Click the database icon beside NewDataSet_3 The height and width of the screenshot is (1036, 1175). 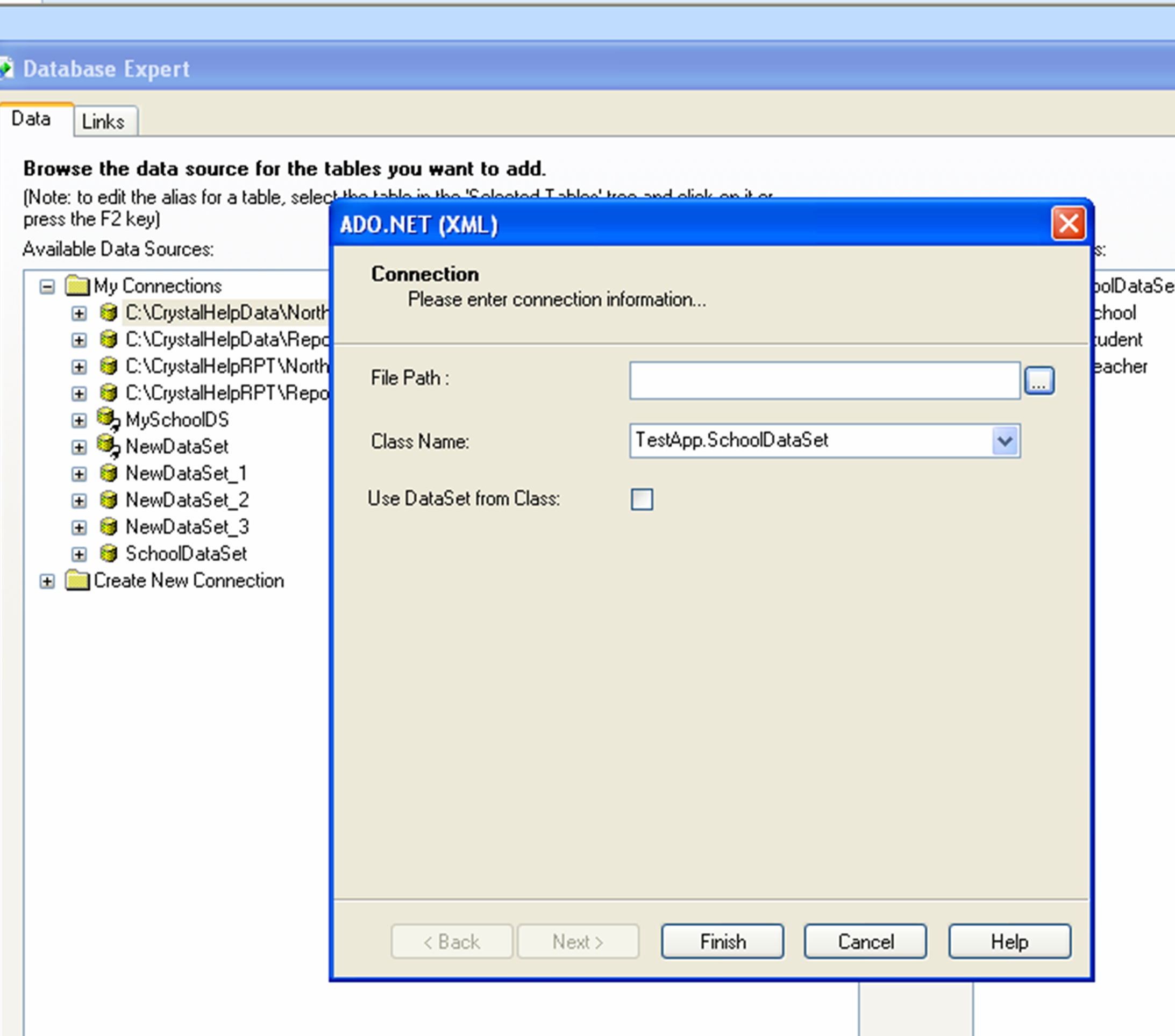tap(109, 526)
